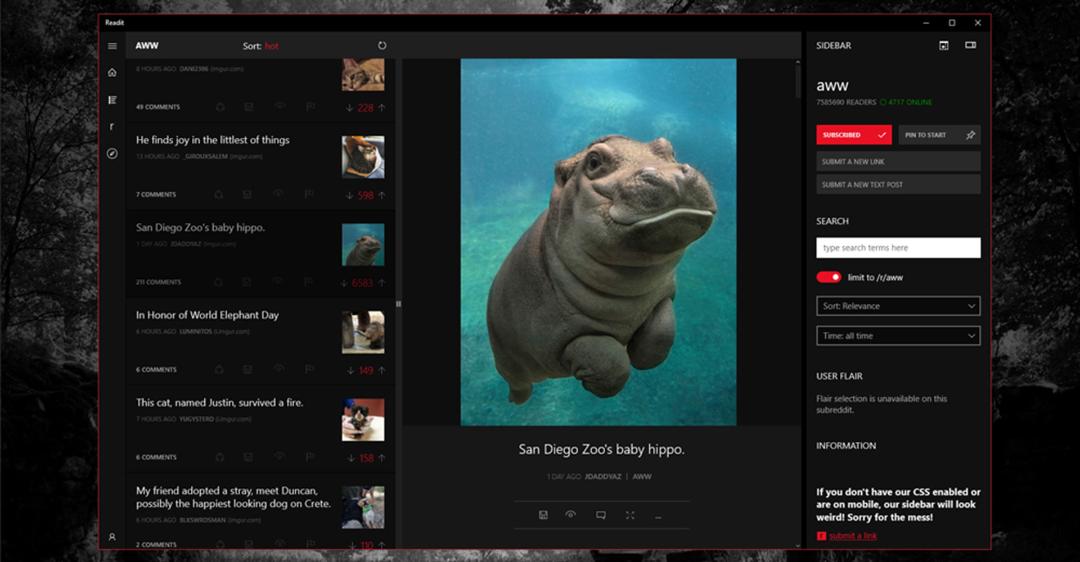This screenshot has height=562, width=1080.
Task: Open 'In Honor of World Elephant Day' post
Action: coord(207,315)
